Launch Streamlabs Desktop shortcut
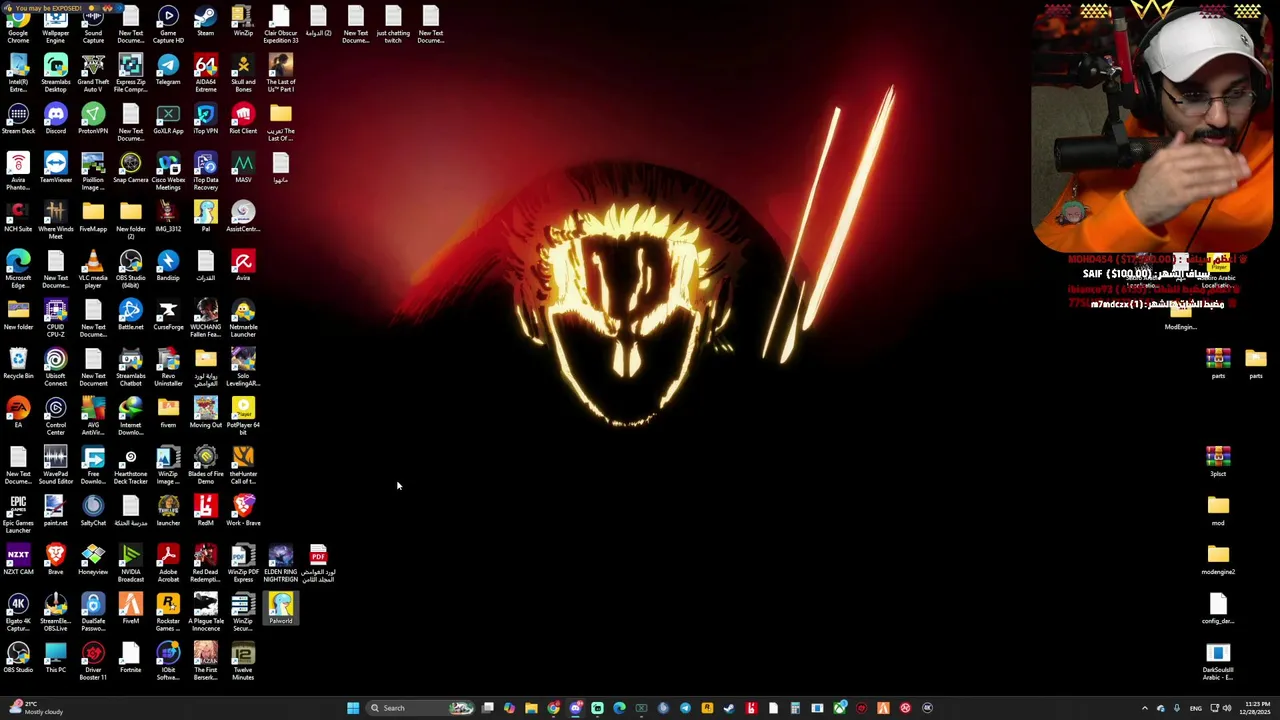The height and width of the screenshot is (720, 1280). tap(56, 73)
